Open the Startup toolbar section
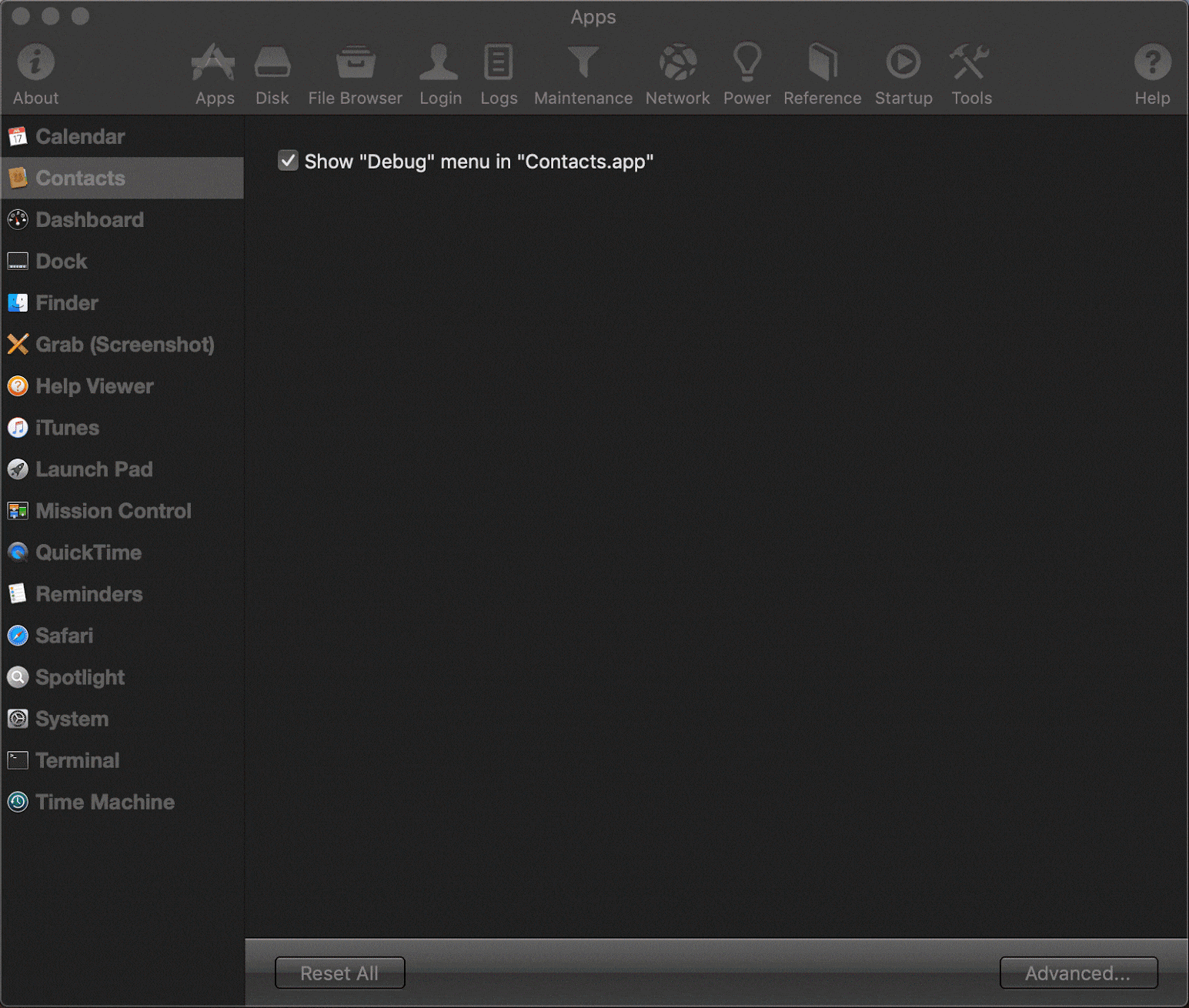 [903, 74]
